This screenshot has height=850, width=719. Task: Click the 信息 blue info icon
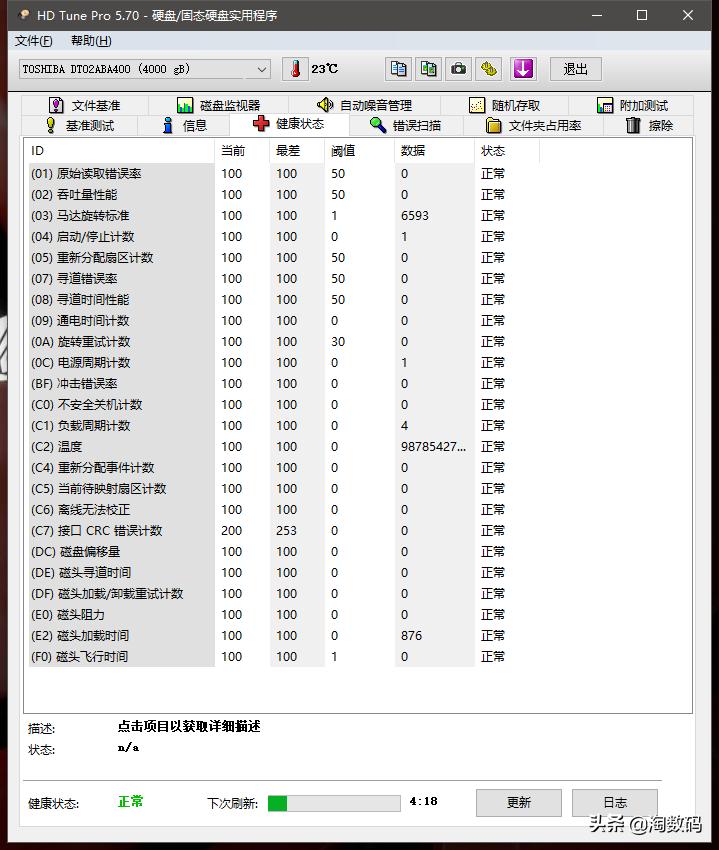pyautogui.click(x=168, y=125)
